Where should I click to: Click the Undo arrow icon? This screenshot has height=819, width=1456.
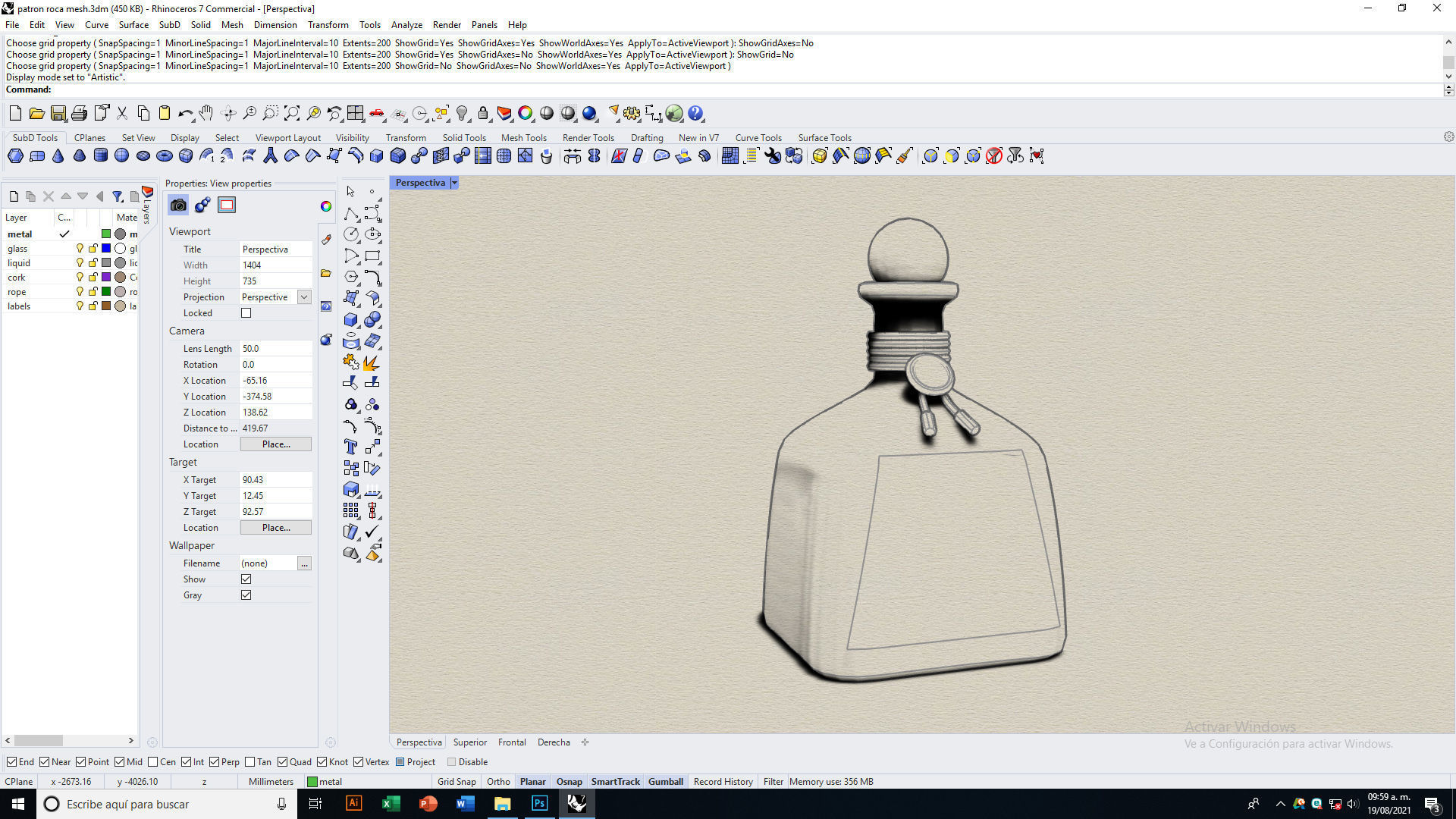click(x=185, y=114)
